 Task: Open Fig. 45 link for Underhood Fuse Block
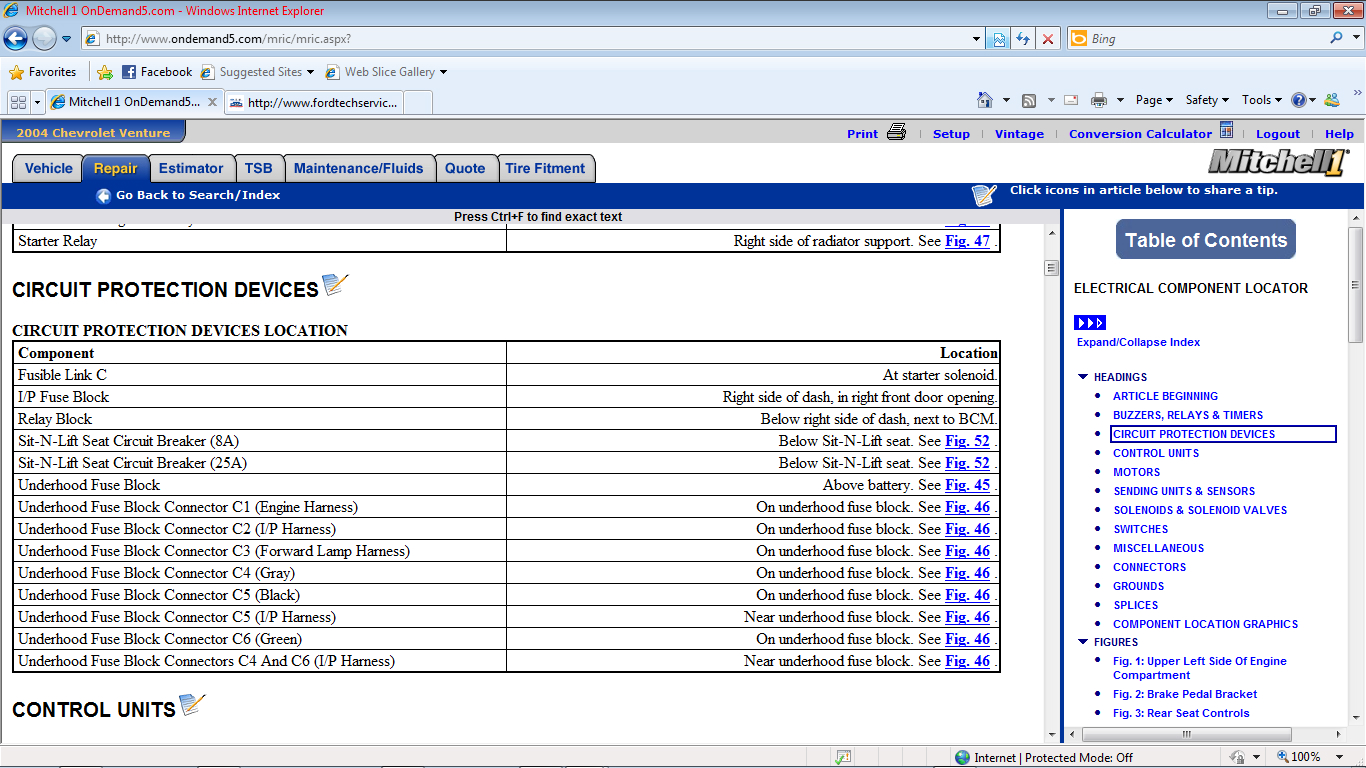tap(967, 485)
